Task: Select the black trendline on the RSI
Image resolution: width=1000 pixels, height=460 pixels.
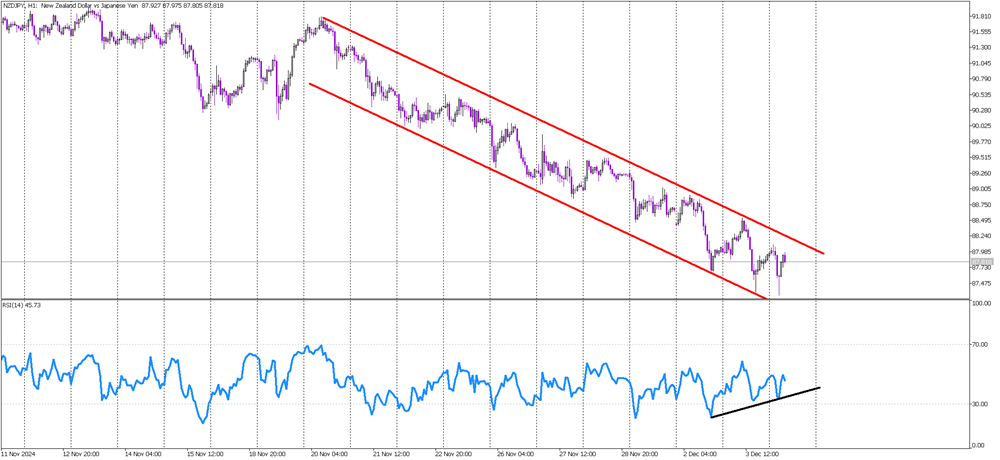Action: click(x=765, y=402)
